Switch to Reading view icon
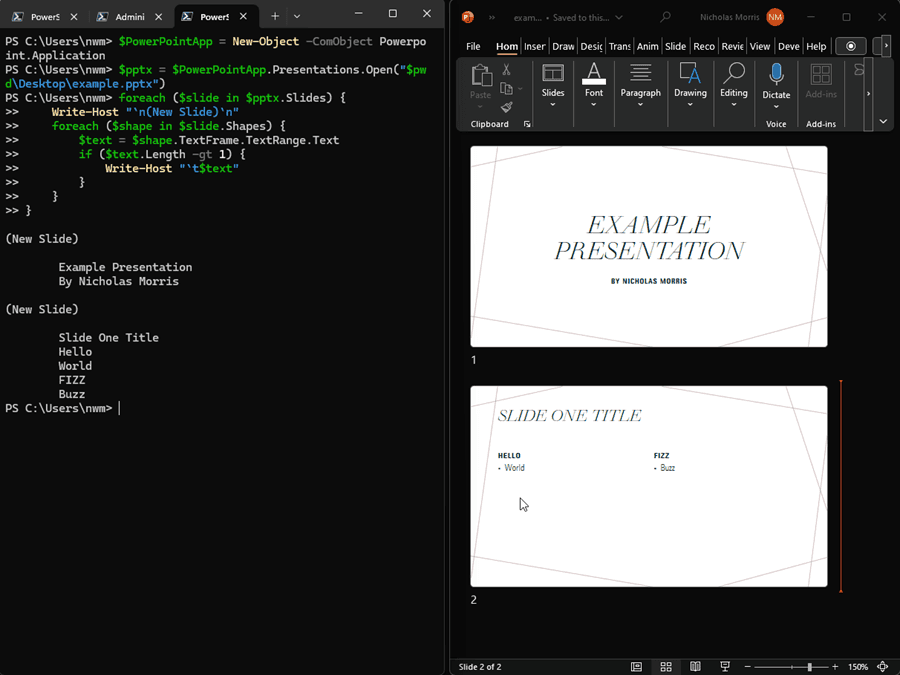 point(695,666)
